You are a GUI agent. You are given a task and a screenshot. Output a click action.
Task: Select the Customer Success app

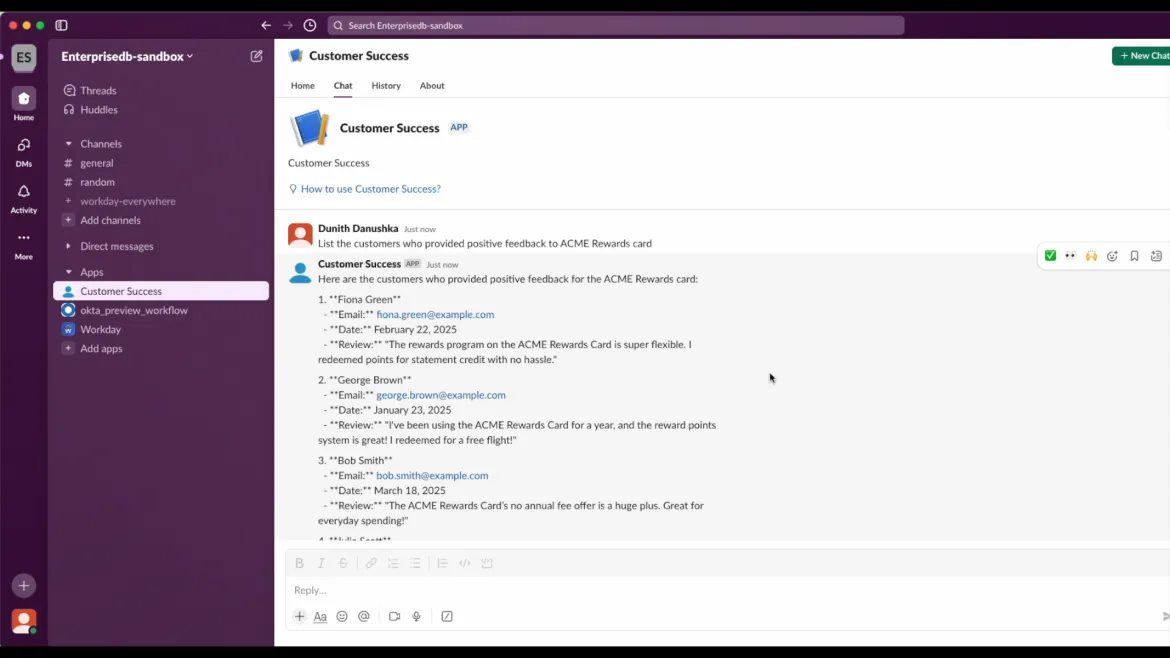pos(161,291)
